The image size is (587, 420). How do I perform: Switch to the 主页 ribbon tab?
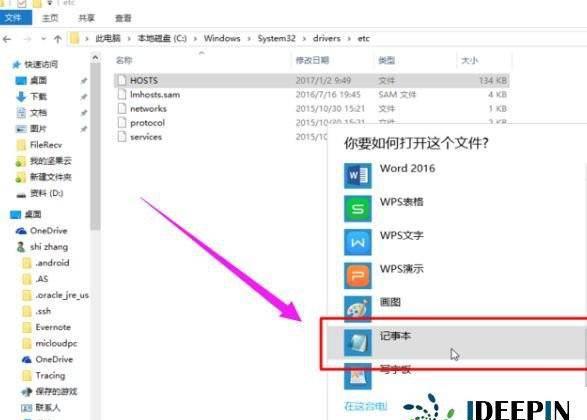pyautogui.click(x=50, y=18)
